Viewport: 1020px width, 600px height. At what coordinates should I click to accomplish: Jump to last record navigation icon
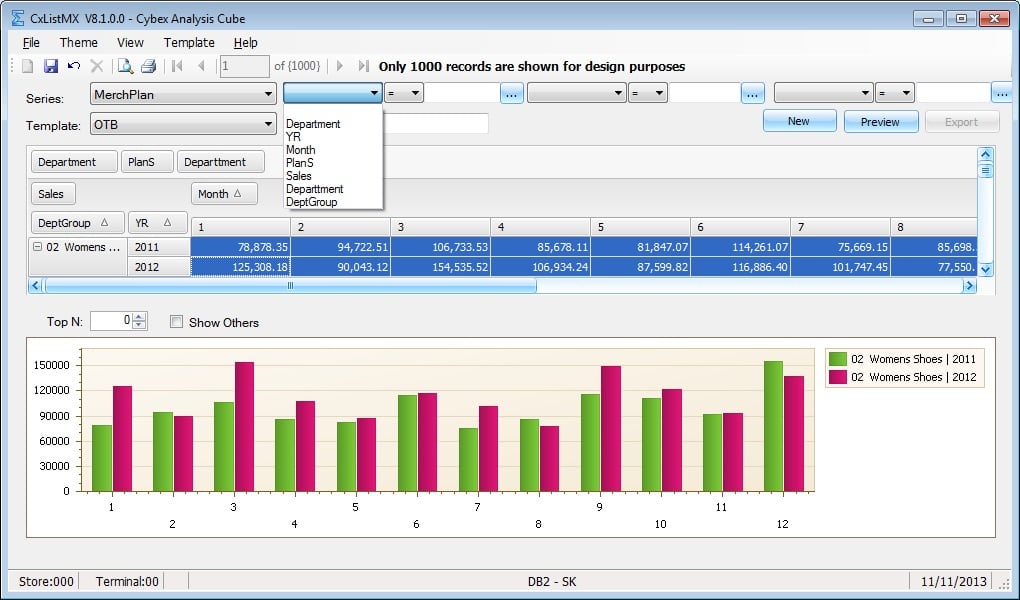coord(364,66)
